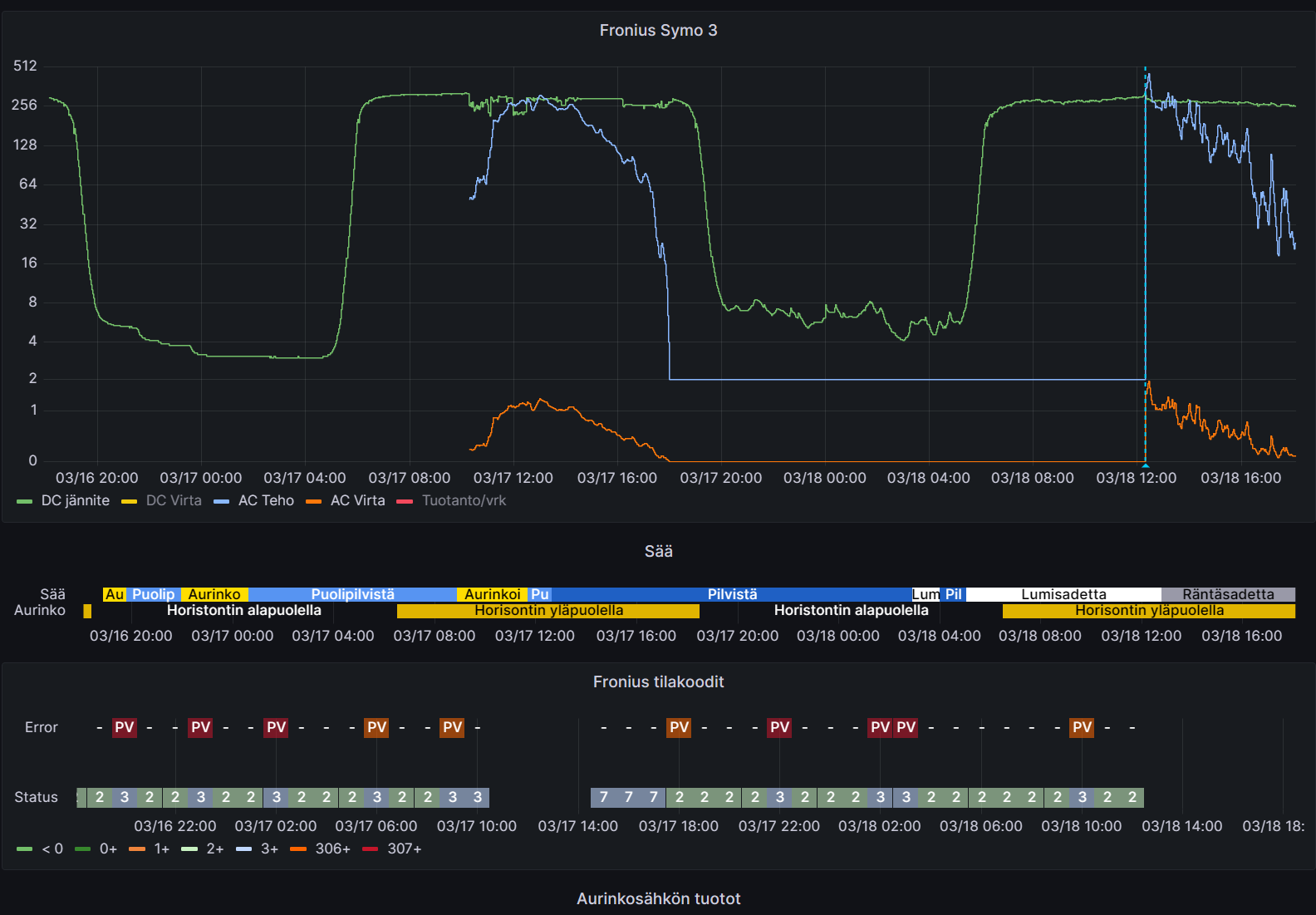Click the < 0 threshold legend entry
This screenshot has width=1316, height=915.
tap(52, 849)
